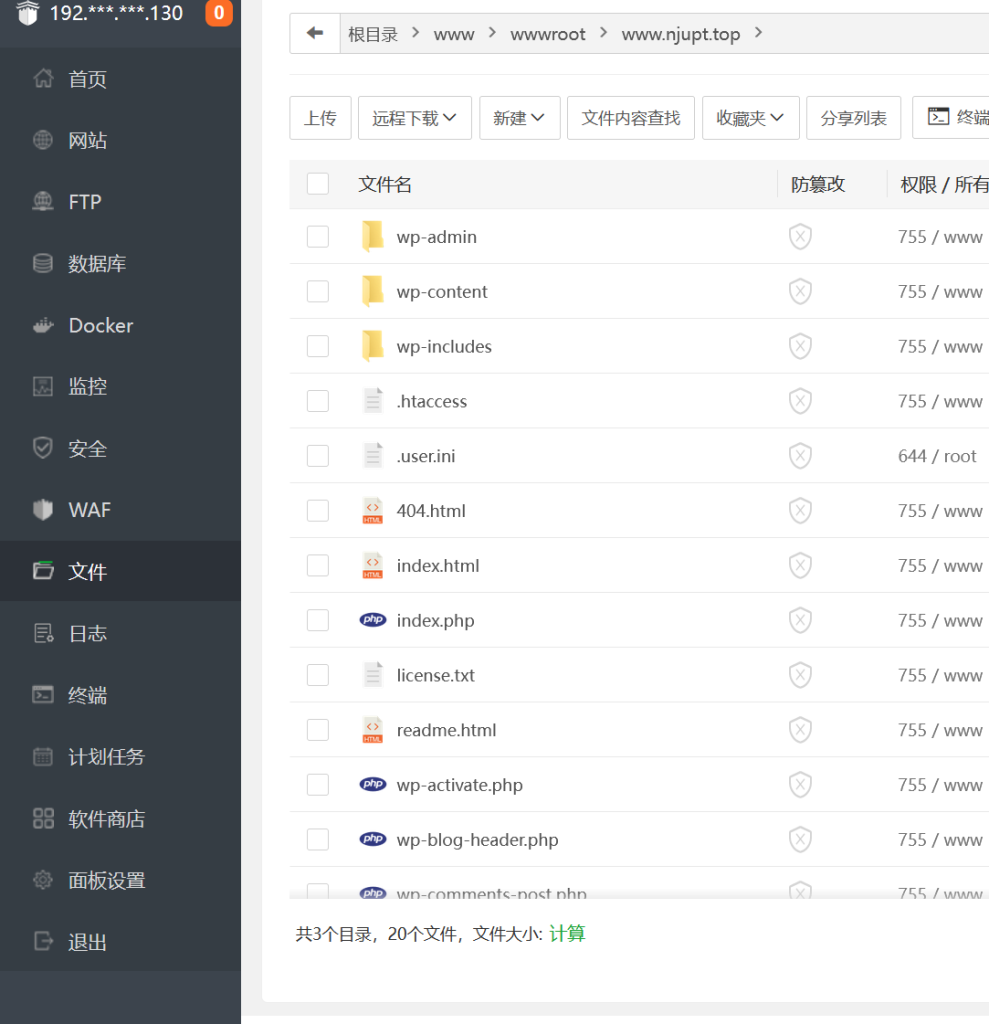Check the box for wp-content folder

318,292
